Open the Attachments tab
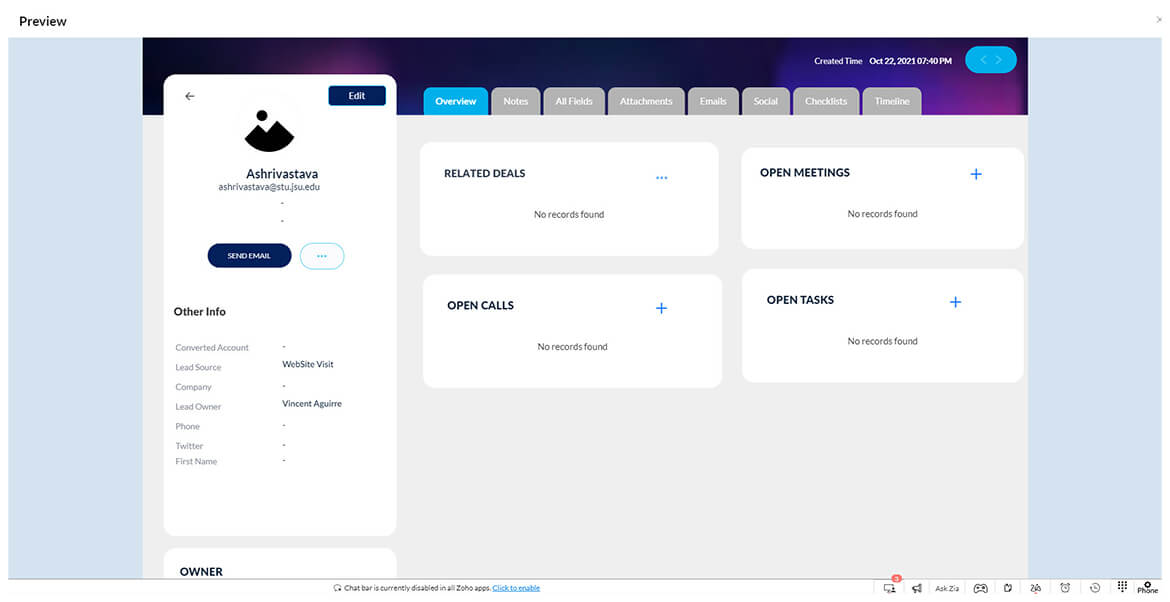Viewport: 1170px width, 602px height. [646, 101]
